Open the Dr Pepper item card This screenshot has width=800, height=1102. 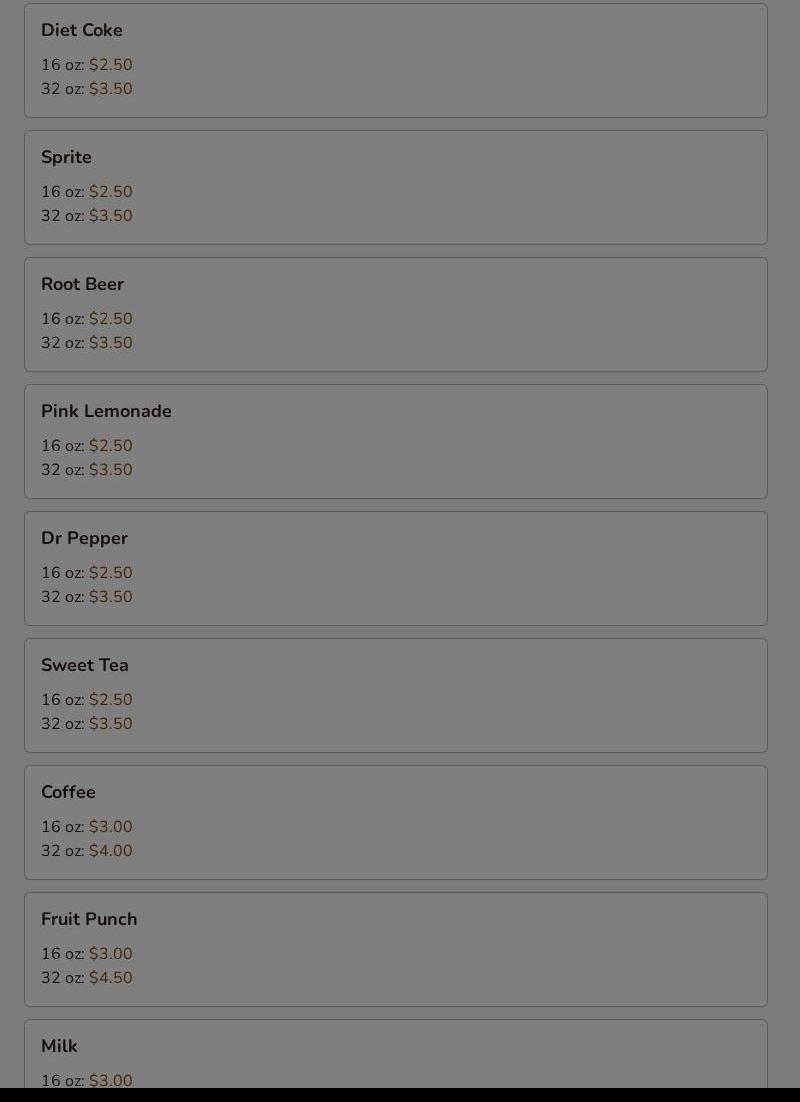(396, 569)
